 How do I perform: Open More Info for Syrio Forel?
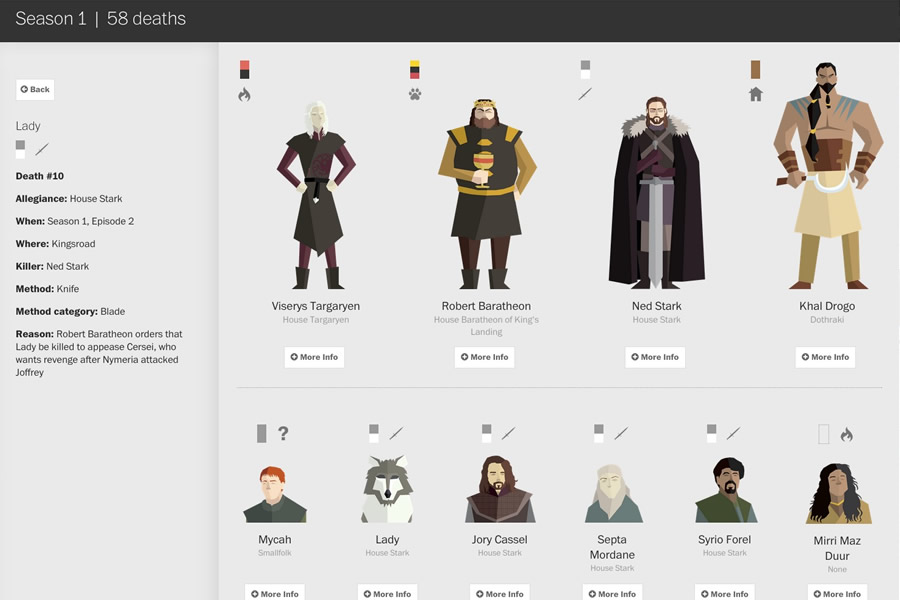click(725, 593)
